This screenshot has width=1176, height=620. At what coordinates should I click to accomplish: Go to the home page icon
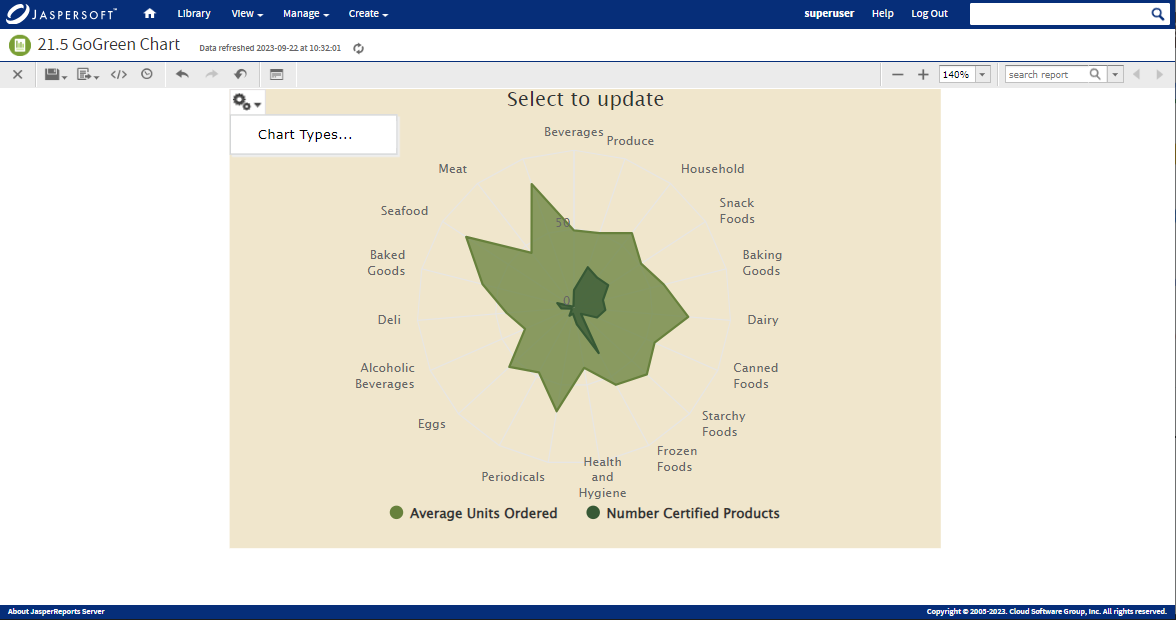coord(149,13)
